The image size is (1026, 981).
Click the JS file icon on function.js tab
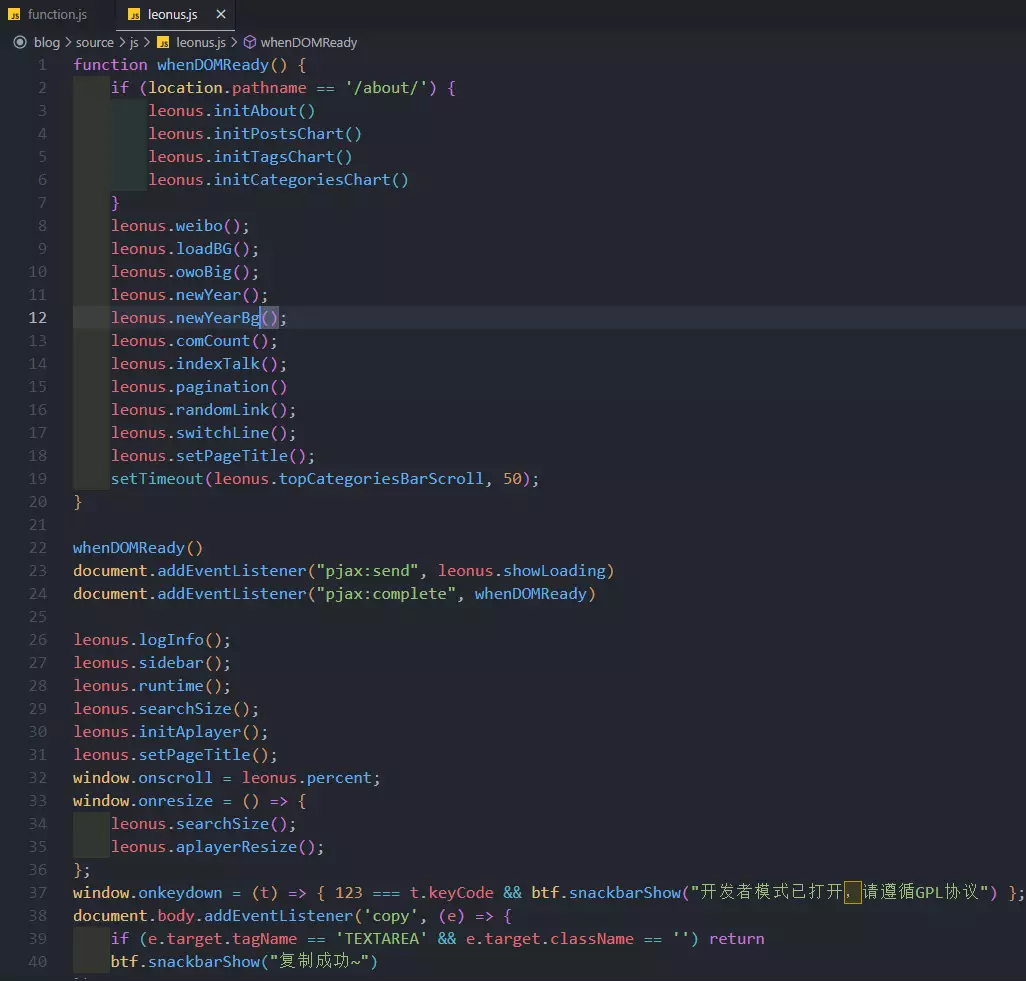[15, 15]
